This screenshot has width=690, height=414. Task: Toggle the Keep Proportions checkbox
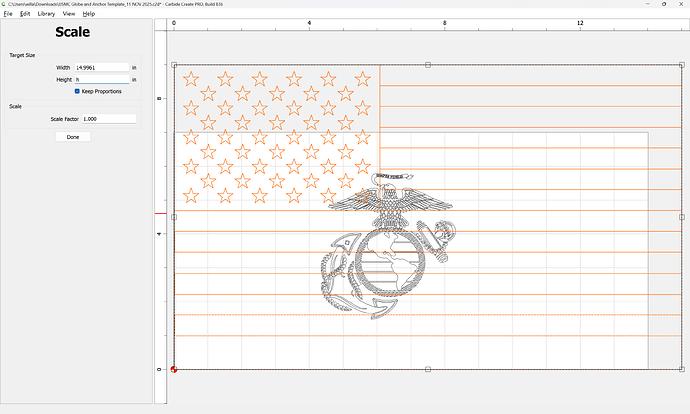point(78,91)
